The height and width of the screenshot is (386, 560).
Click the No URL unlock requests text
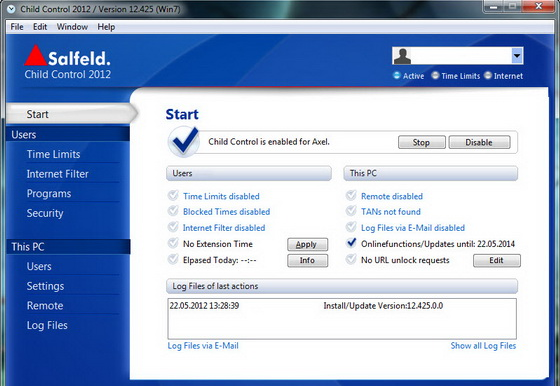point(405,260)
